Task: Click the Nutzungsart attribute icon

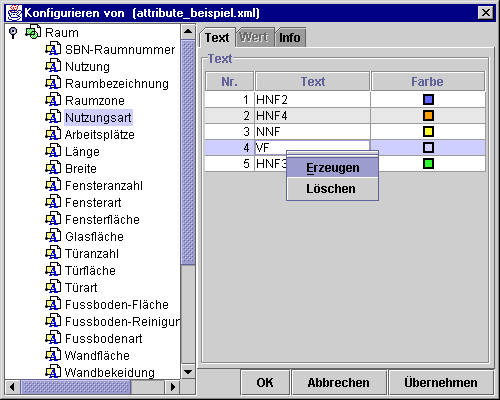Action: 53,117
